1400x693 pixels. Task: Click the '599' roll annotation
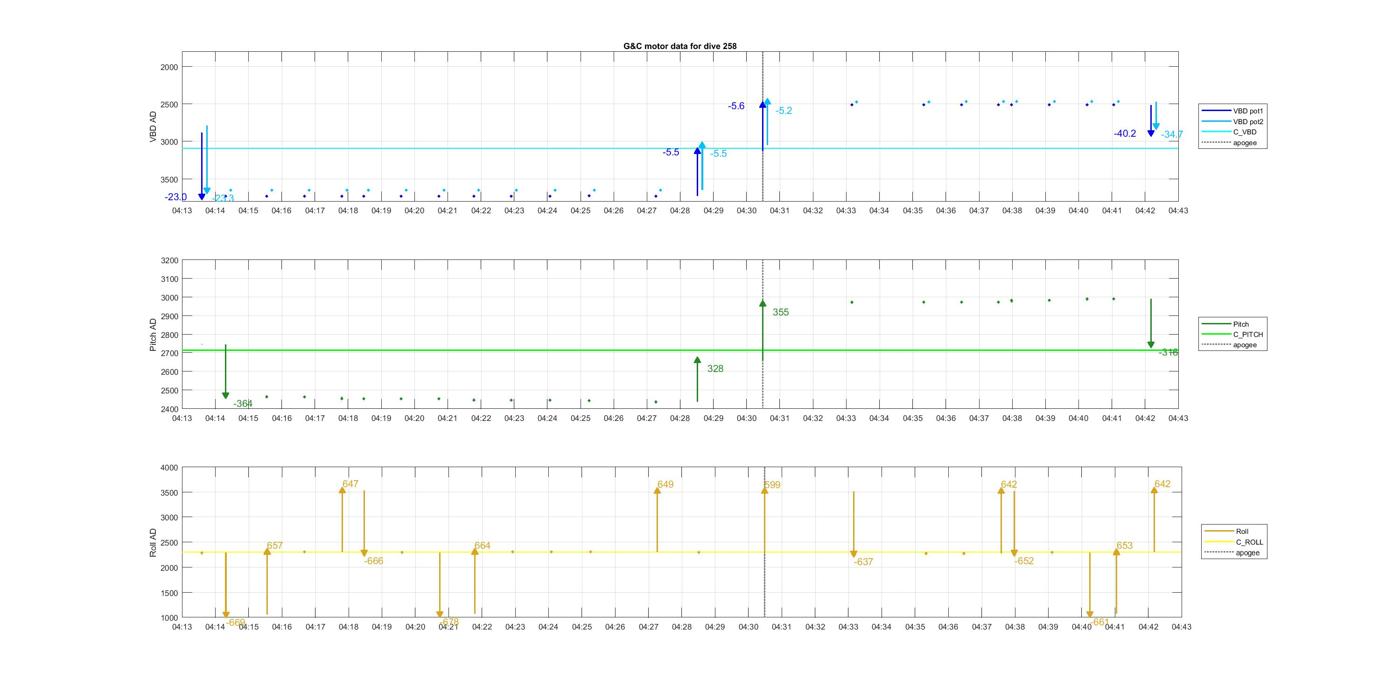coord(772,485)
